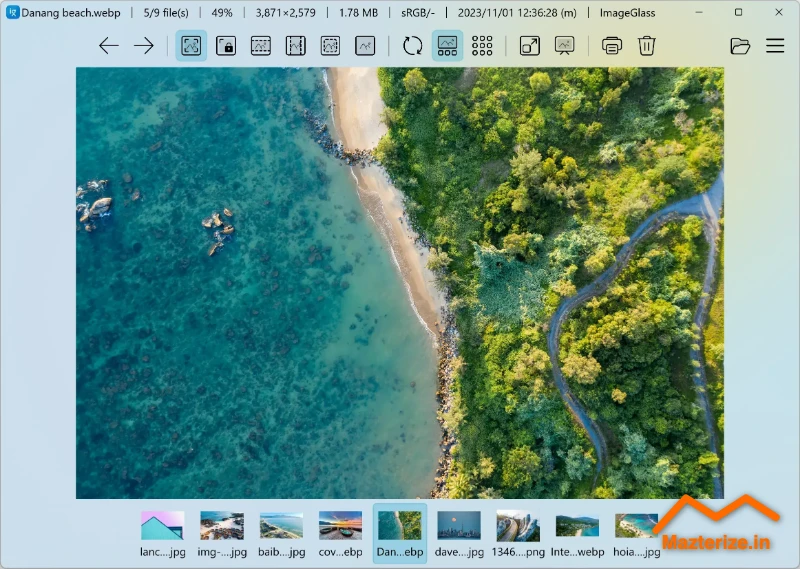This screenshot has height=569, width=800.
Task: Click the Danang beach.webp title text
Action: (71, 13)
